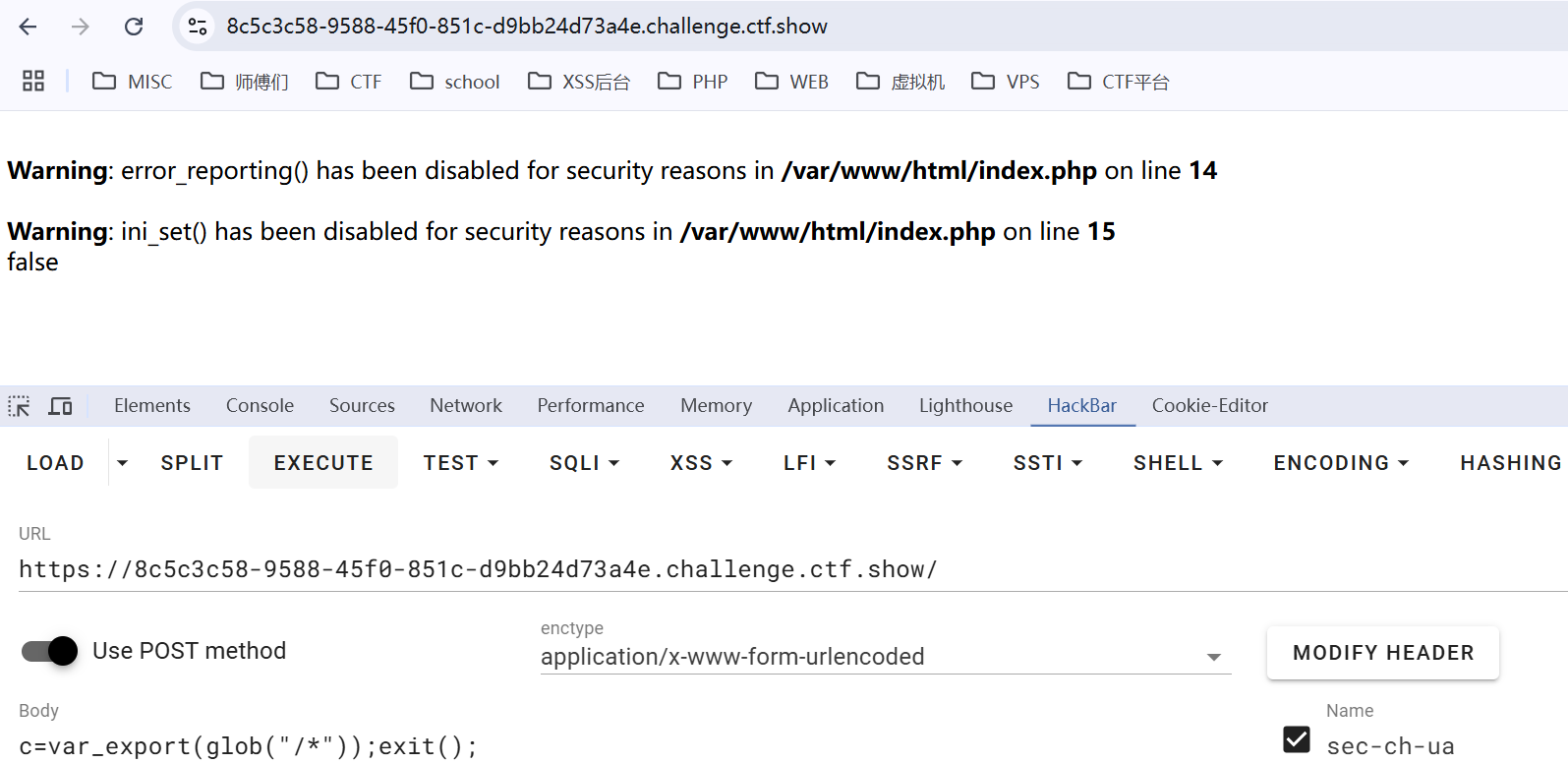Screen dimensions: 1568x763
Task: Click the MODIFY HEADER button
Action: point(1382,653)
